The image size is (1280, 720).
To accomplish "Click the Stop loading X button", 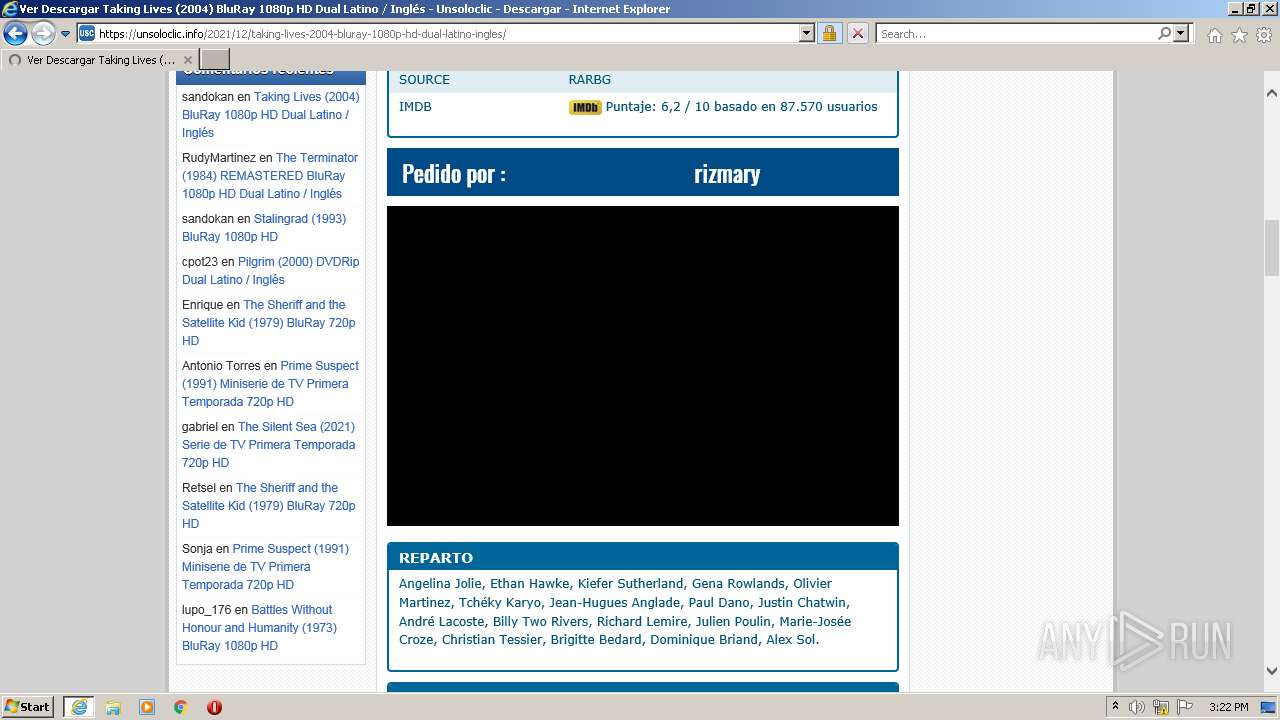I will click(x=857, y=33).
